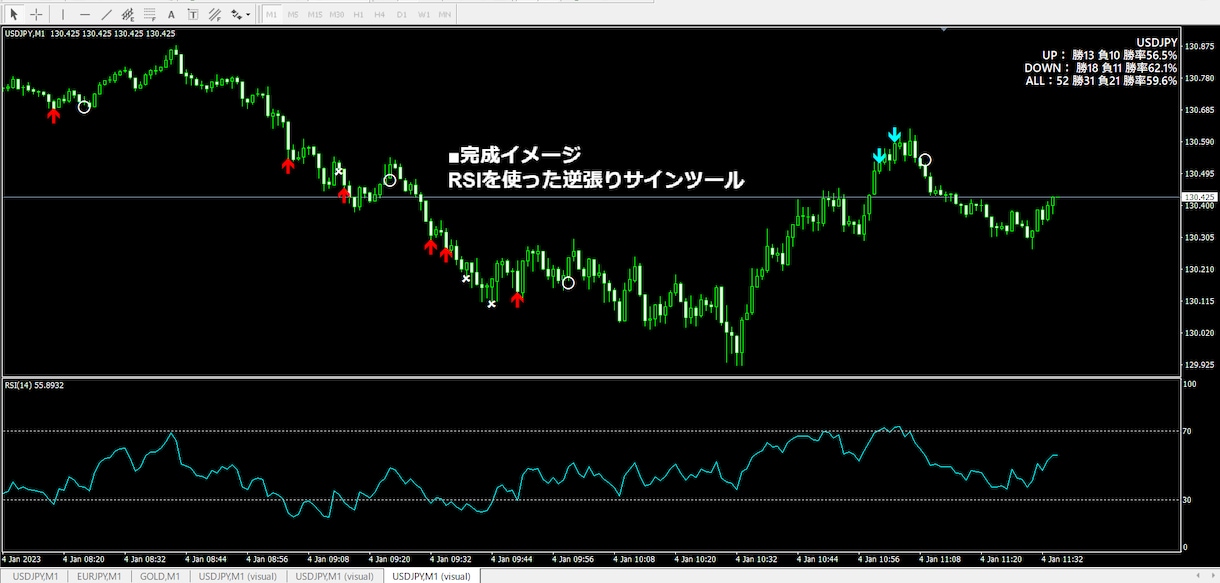Image resolution: width=1220 pixels, height=583 pixels.
Task: Select the arrow cursor tool
Action: click(14, 15)
